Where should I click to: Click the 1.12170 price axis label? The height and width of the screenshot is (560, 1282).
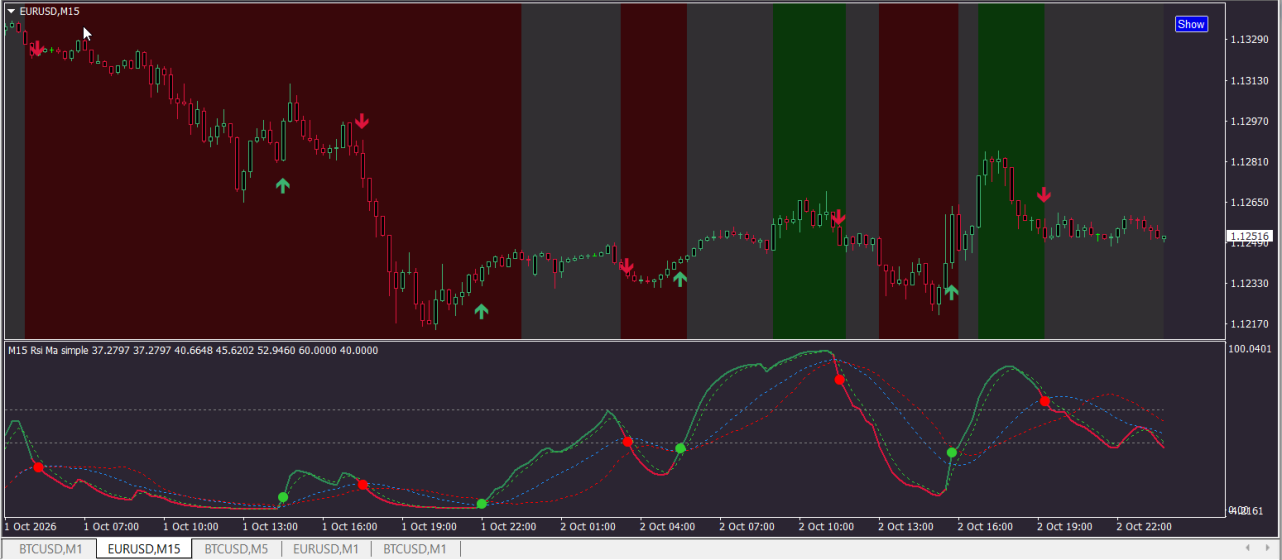click(x=1251, y=324)
